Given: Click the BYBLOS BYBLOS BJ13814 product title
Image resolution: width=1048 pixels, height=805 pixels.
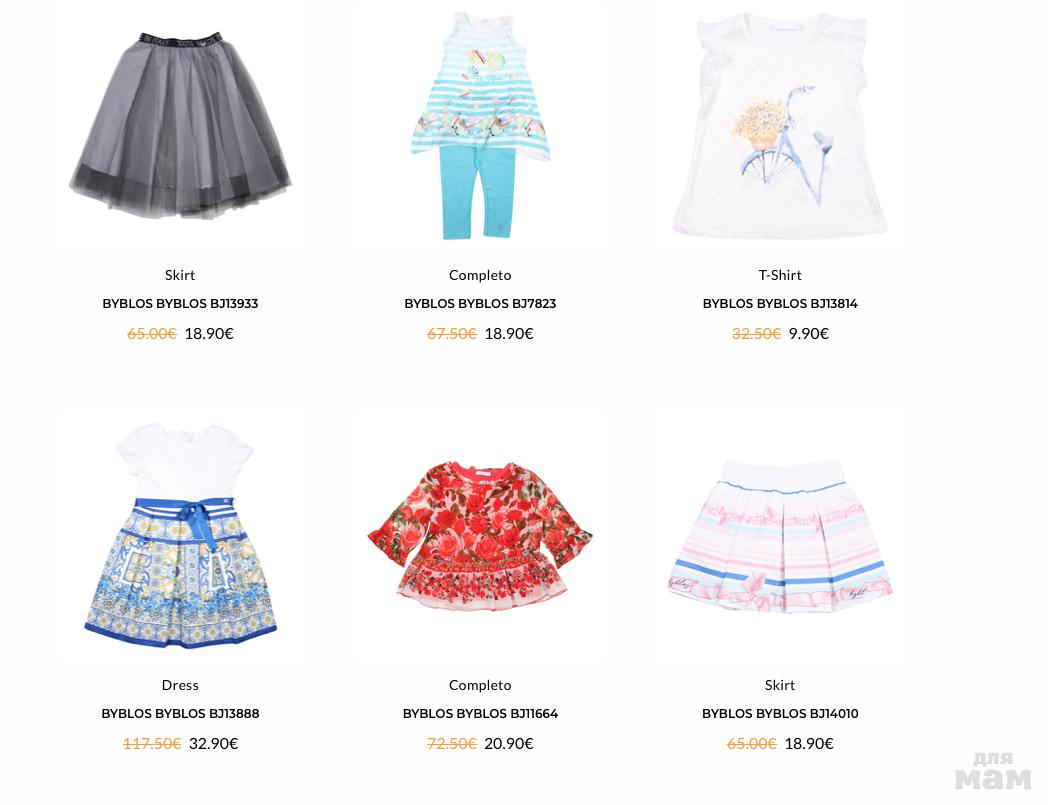Looking at the screenshot, I should coord(780,304).
